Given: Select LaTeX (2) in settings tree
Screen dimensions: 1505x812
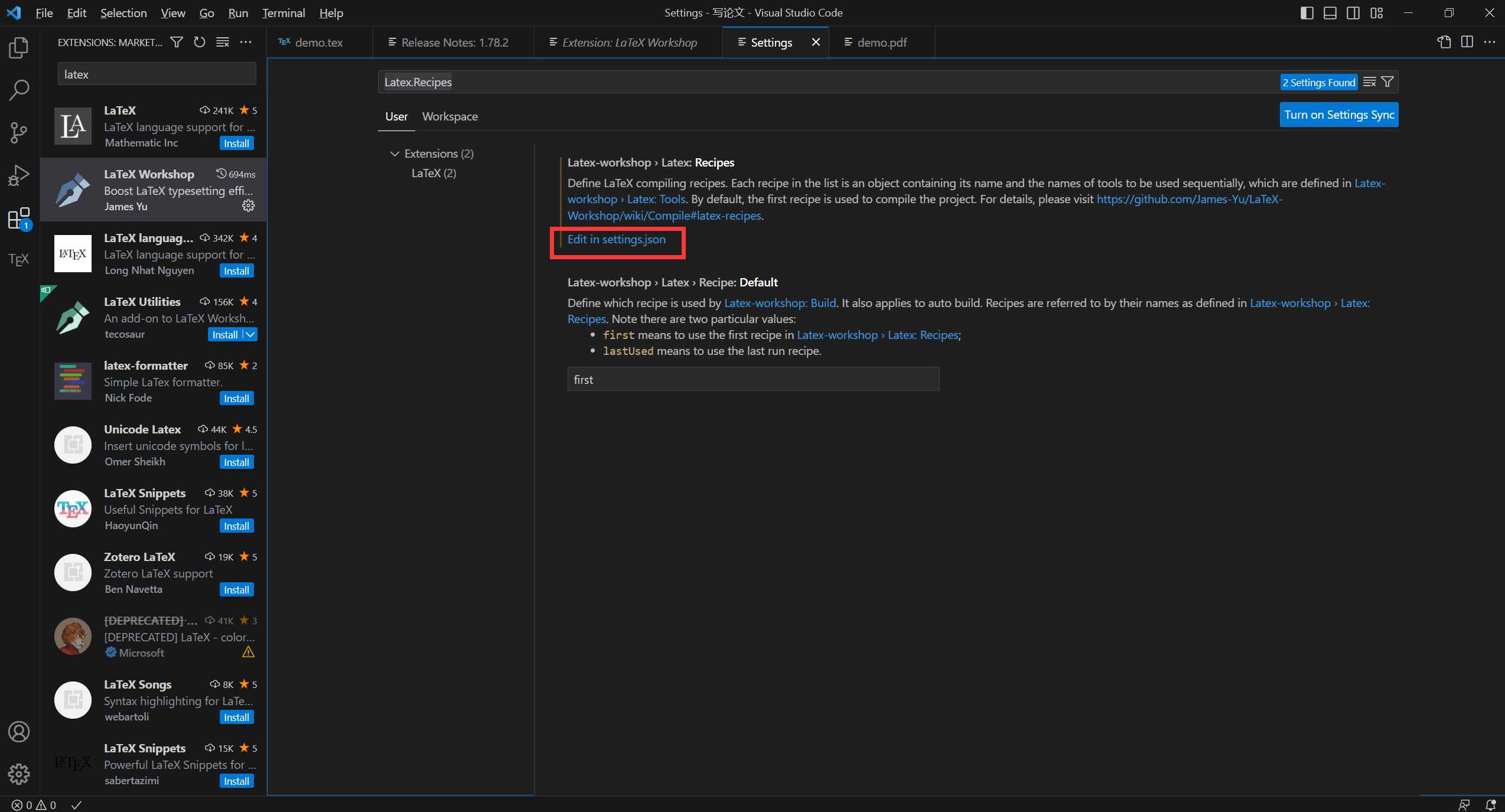Looking at the screenshot, I should [434, 173].
